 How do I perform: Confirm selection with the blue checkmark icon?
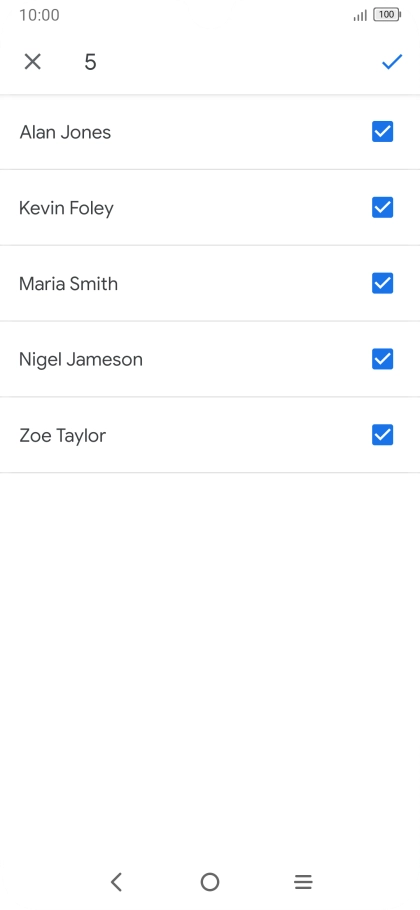click(x=392, y=62)
